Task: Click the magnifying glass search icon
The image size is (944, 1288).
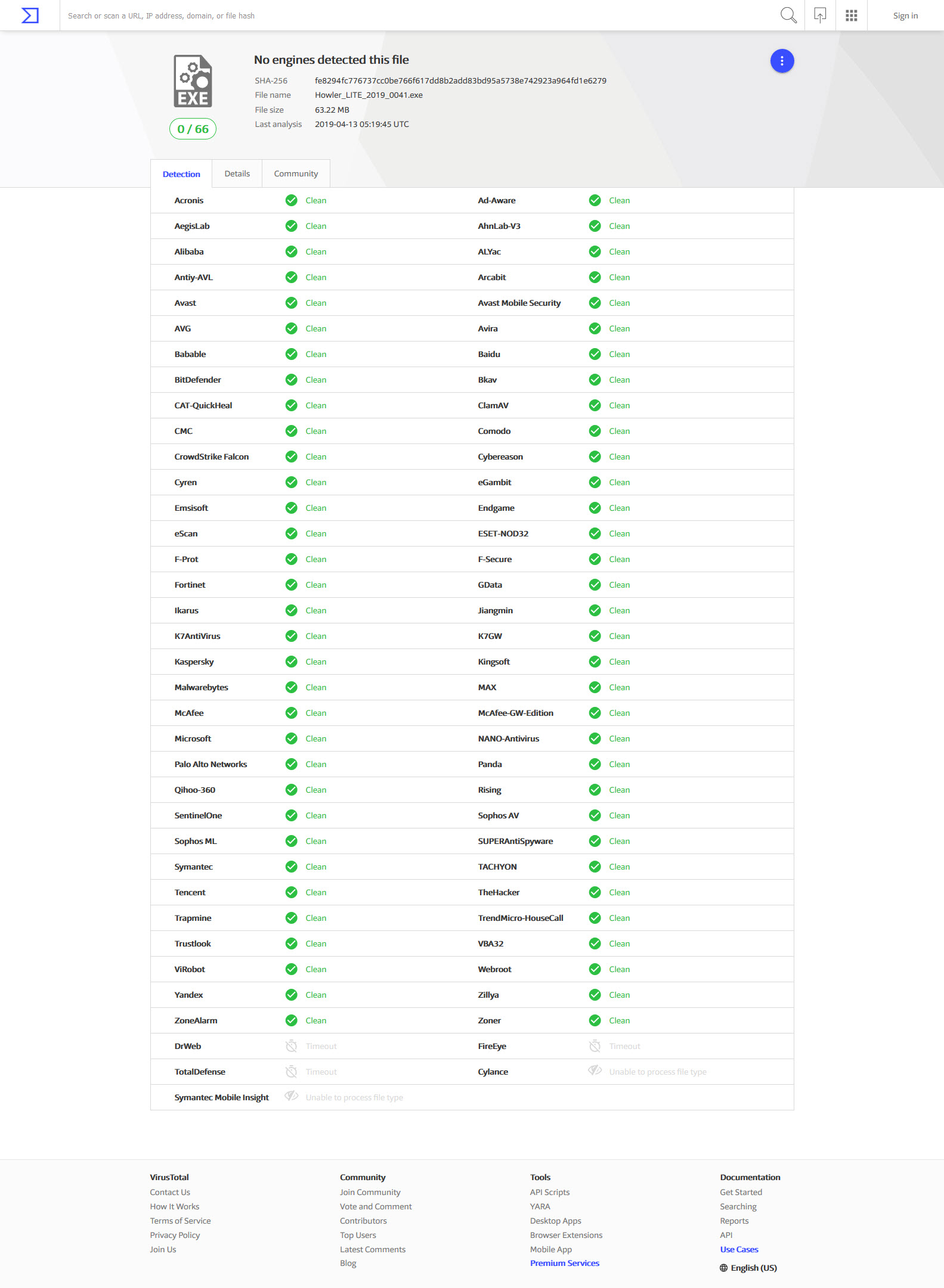Action: pos(788,15)
